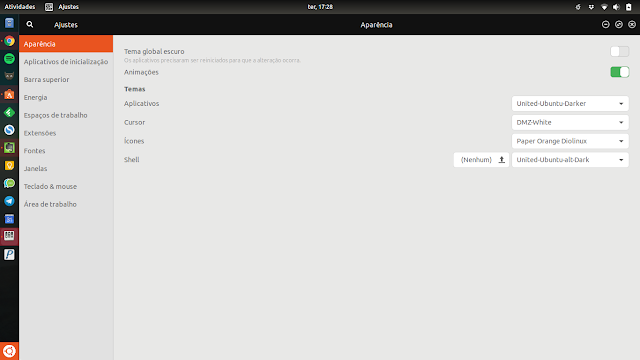Launch Telegram from the dock
640x360 pixels.
9,201
